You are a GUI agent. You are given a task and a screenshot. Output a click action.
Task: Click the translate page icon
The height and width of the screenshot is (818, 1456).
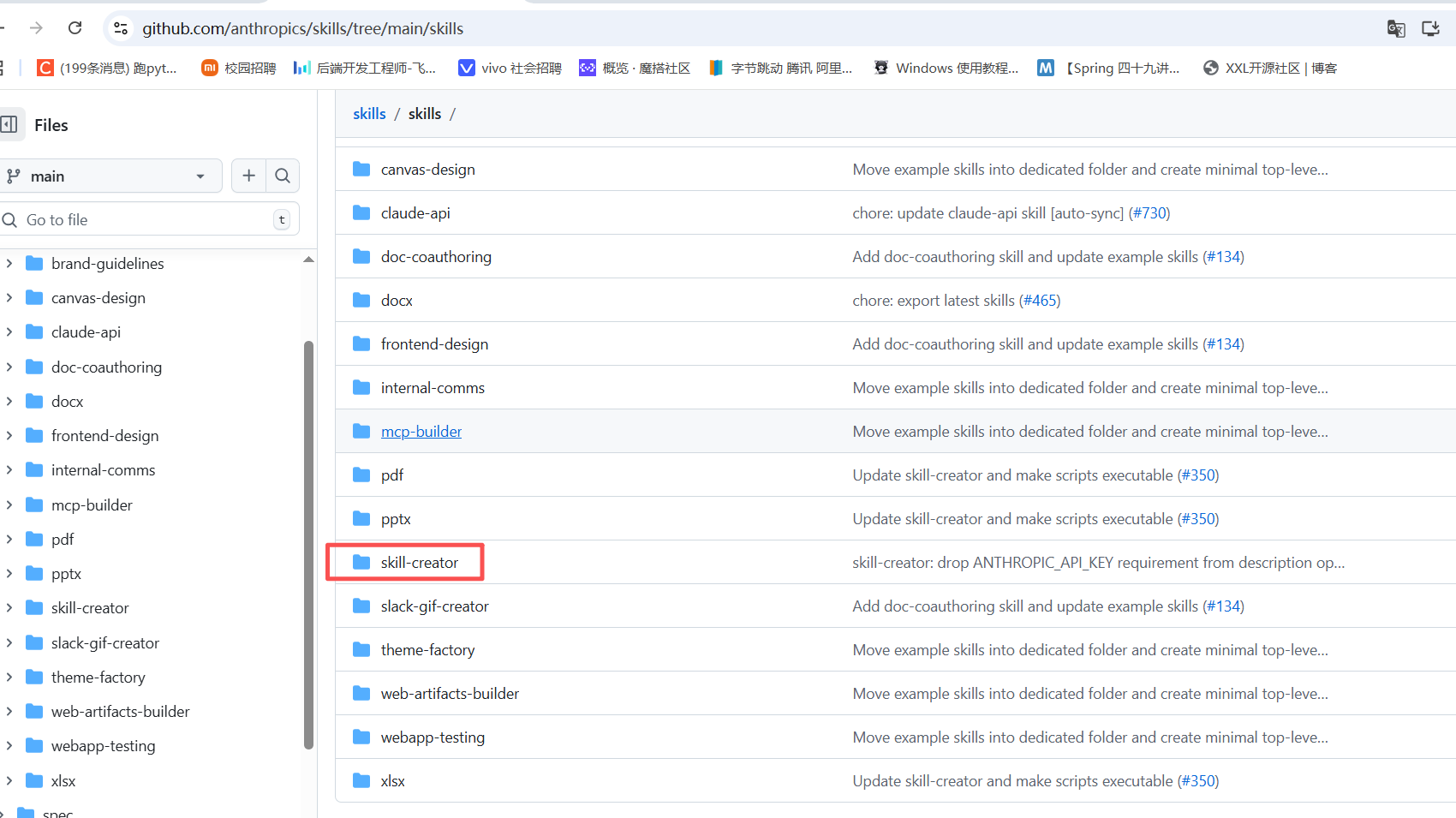tap(1396, 28)
